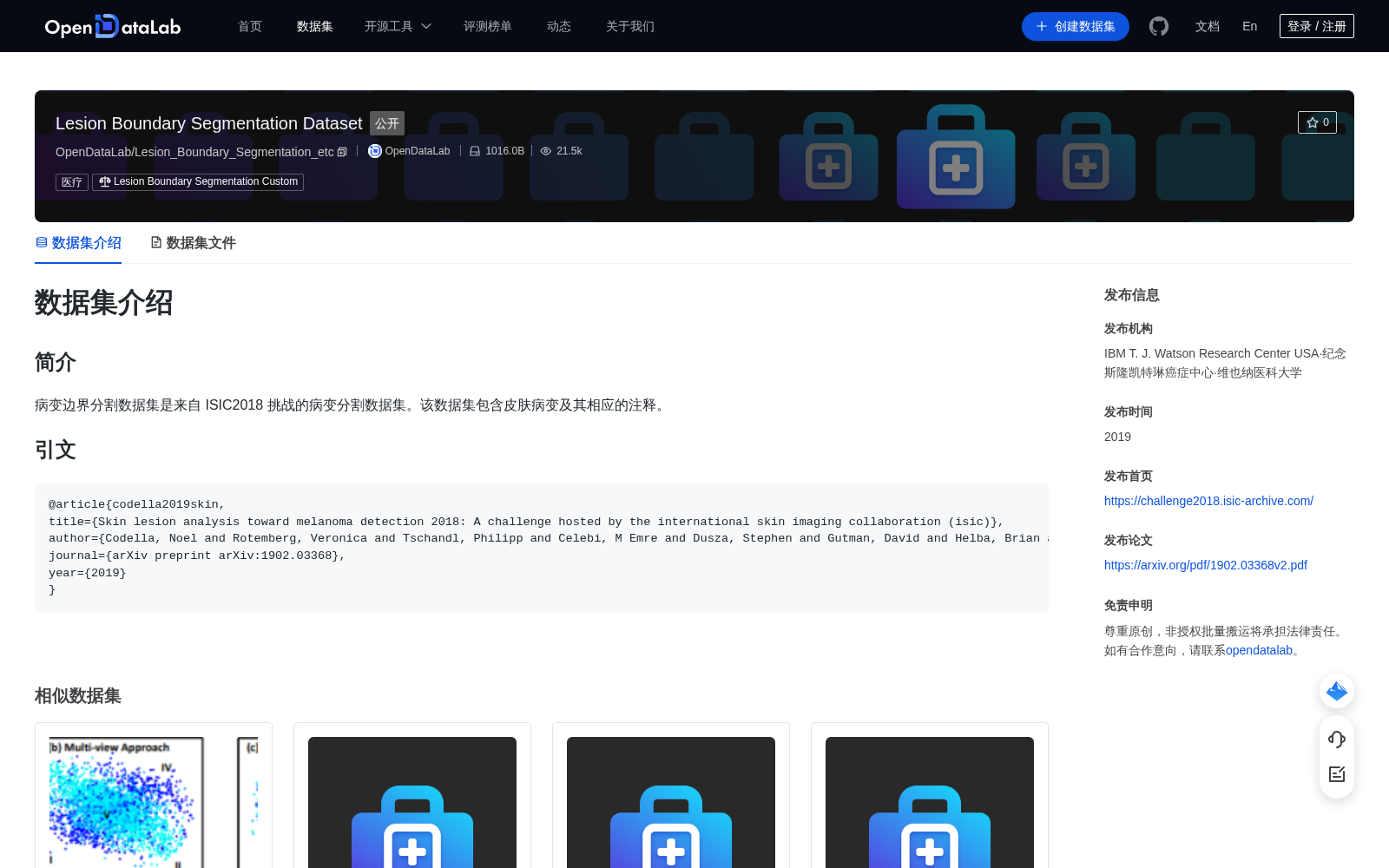
Task: Open 评测榜单 navigation item
Action: pos(488,26)
